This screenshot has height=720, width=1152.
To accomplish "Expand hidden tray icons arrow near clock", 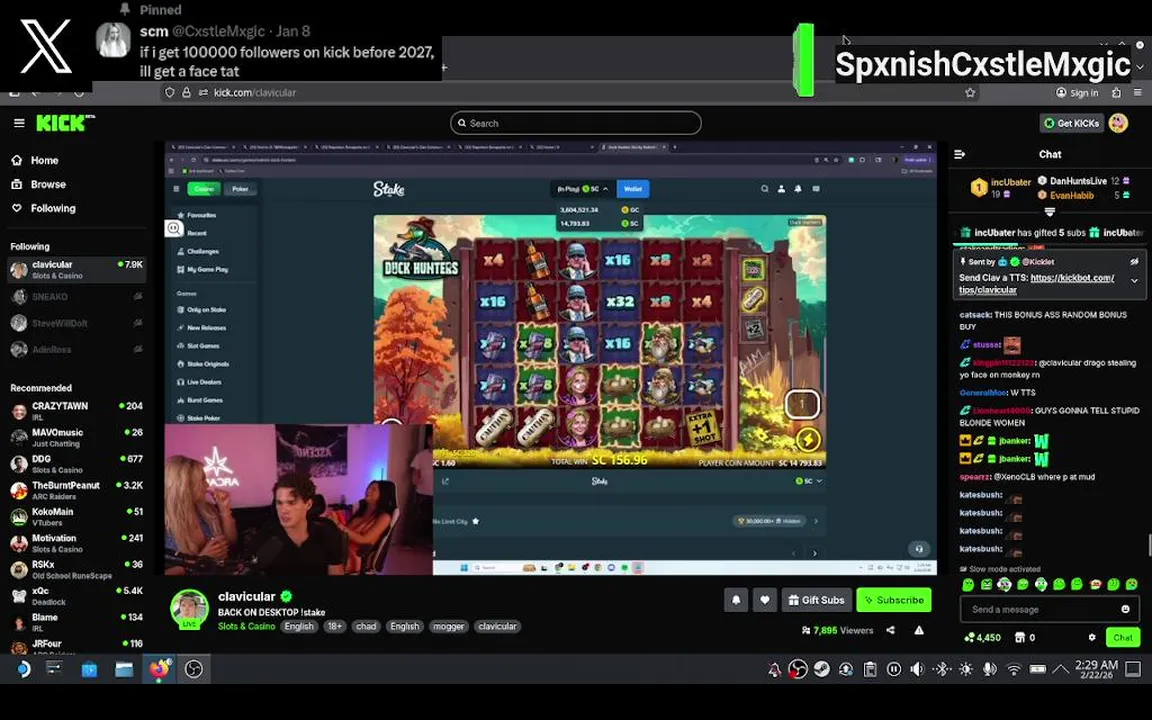I will coord(1060,669).
